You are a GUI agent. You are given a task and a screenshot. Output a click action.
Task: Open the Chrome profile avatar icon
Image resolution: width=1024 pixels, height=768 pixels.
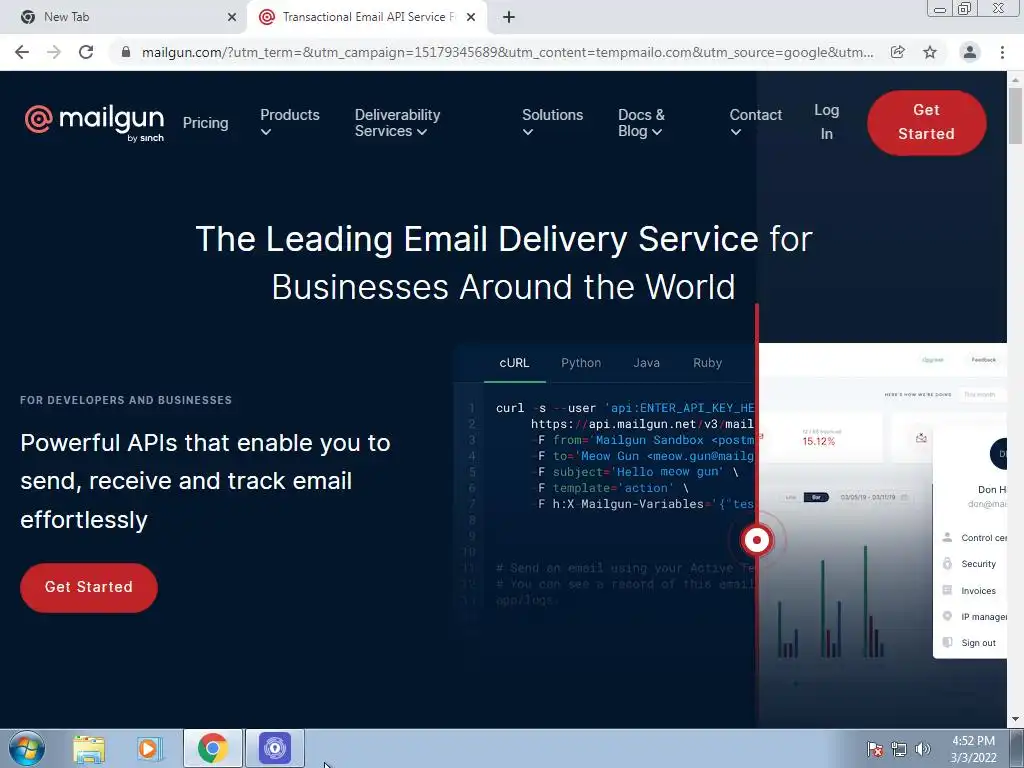970,52
